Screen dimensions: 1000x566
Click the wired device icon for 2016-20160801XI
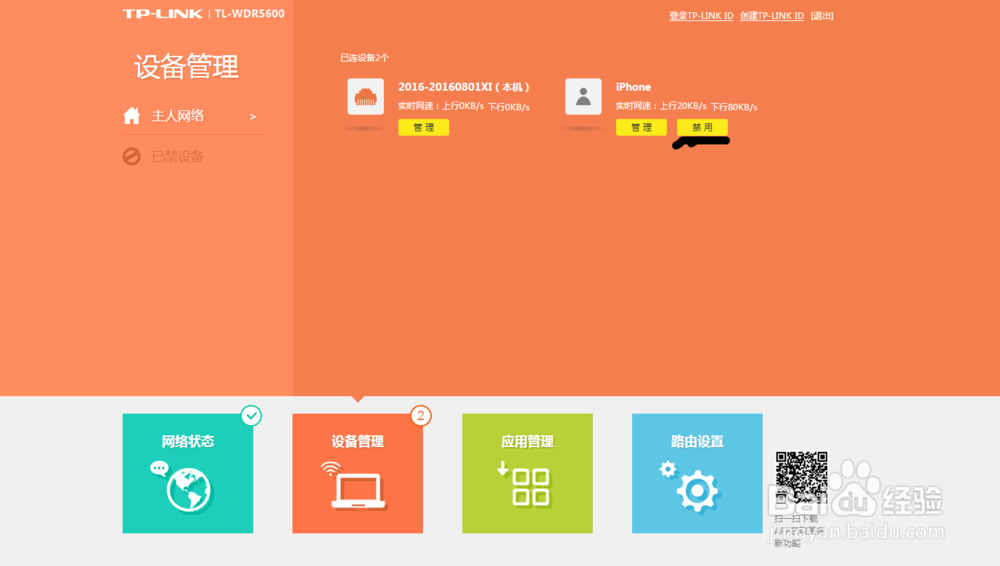click(x=365, y=96)
